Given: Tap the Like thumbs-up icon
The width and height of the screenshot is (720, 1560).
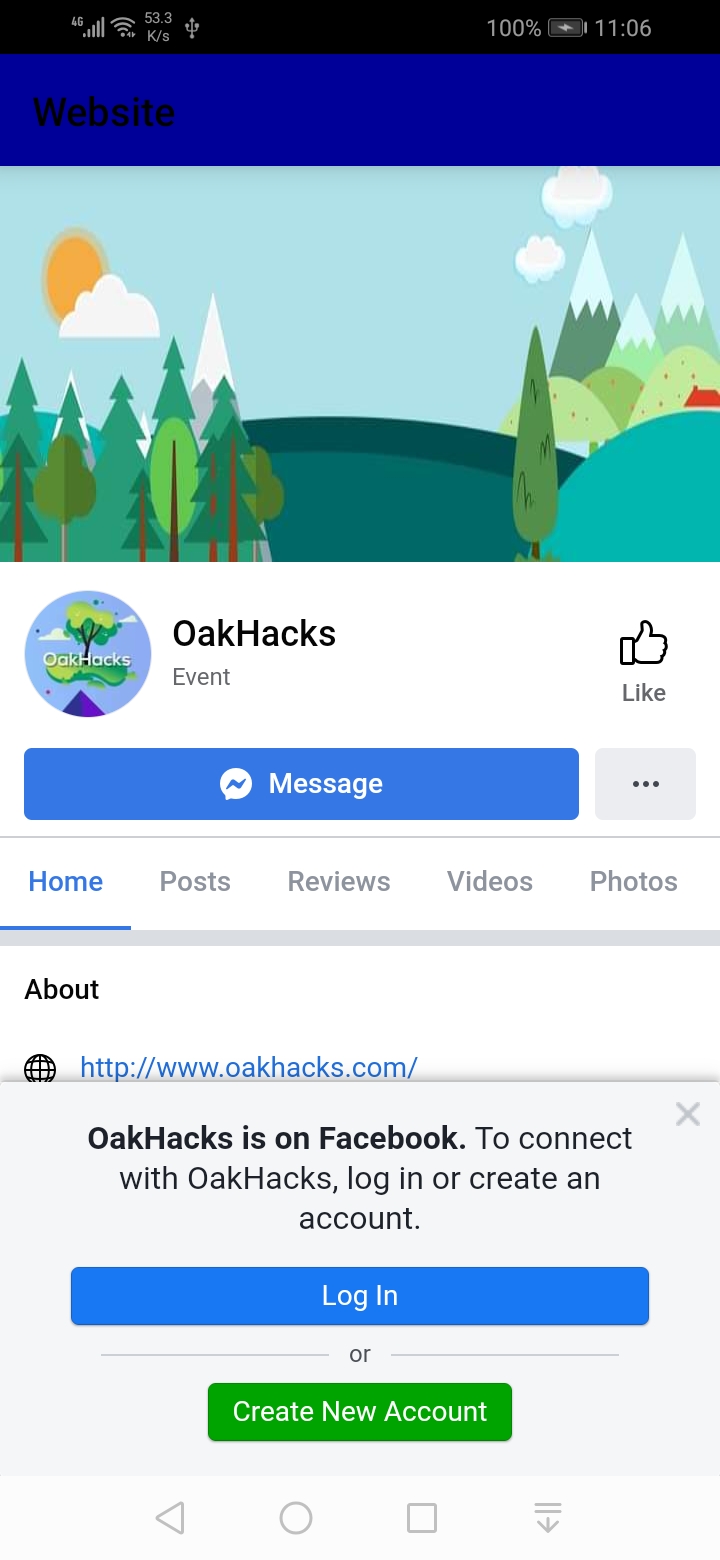Looking at the screenshot, I should (x=644, y=643).
